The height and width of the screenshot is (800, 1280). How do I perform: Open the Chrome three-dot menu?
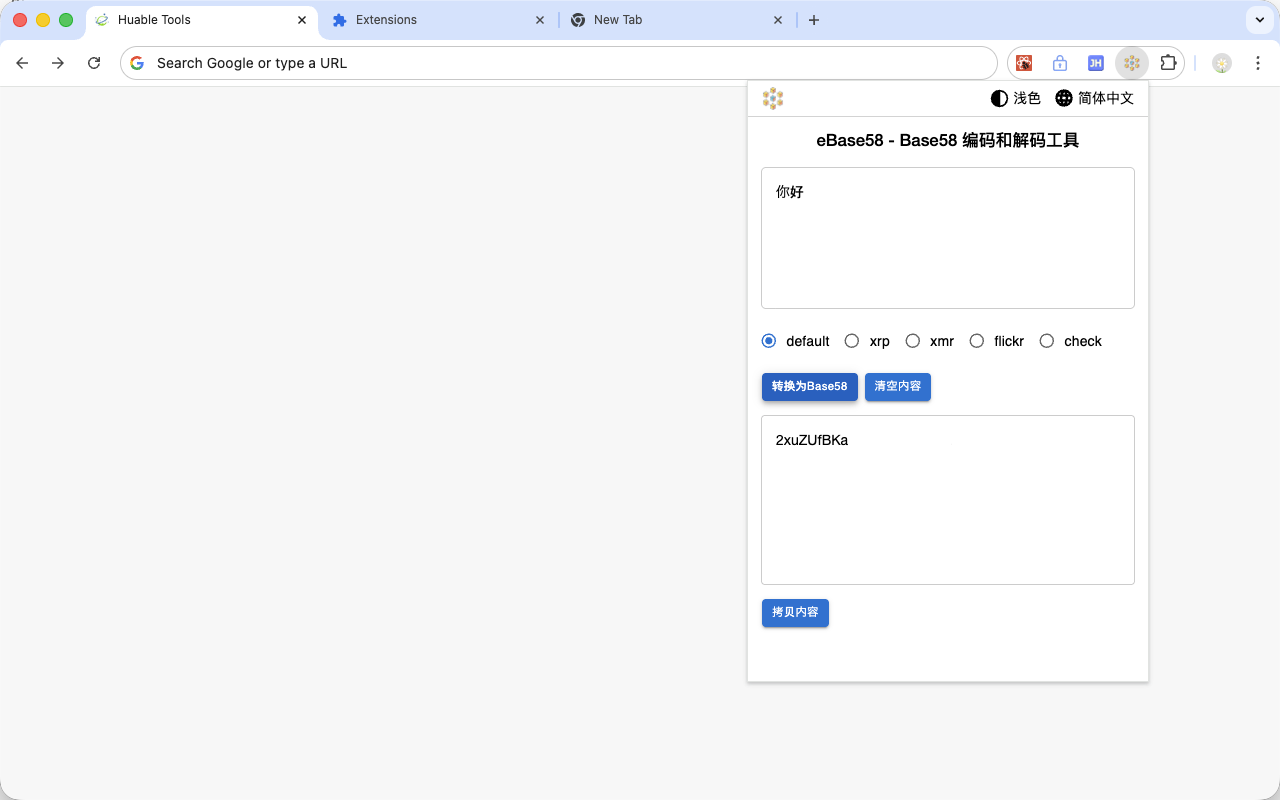point(1258,63)
